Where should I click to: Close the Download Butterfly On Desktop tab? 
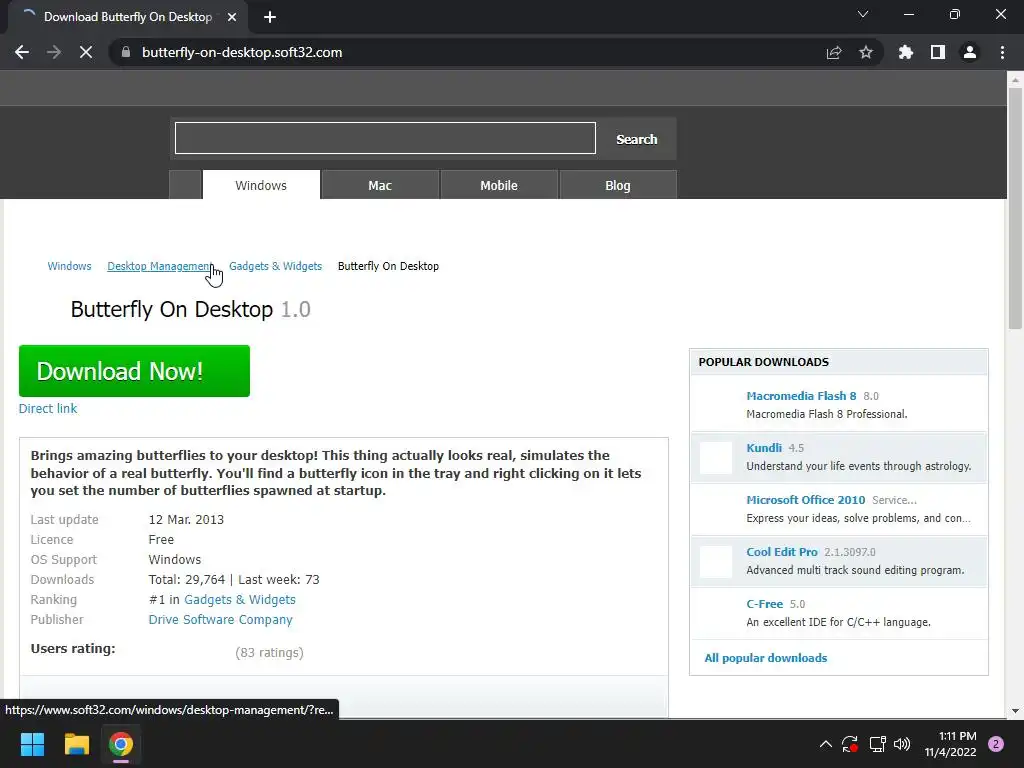(x=232, y=17)
